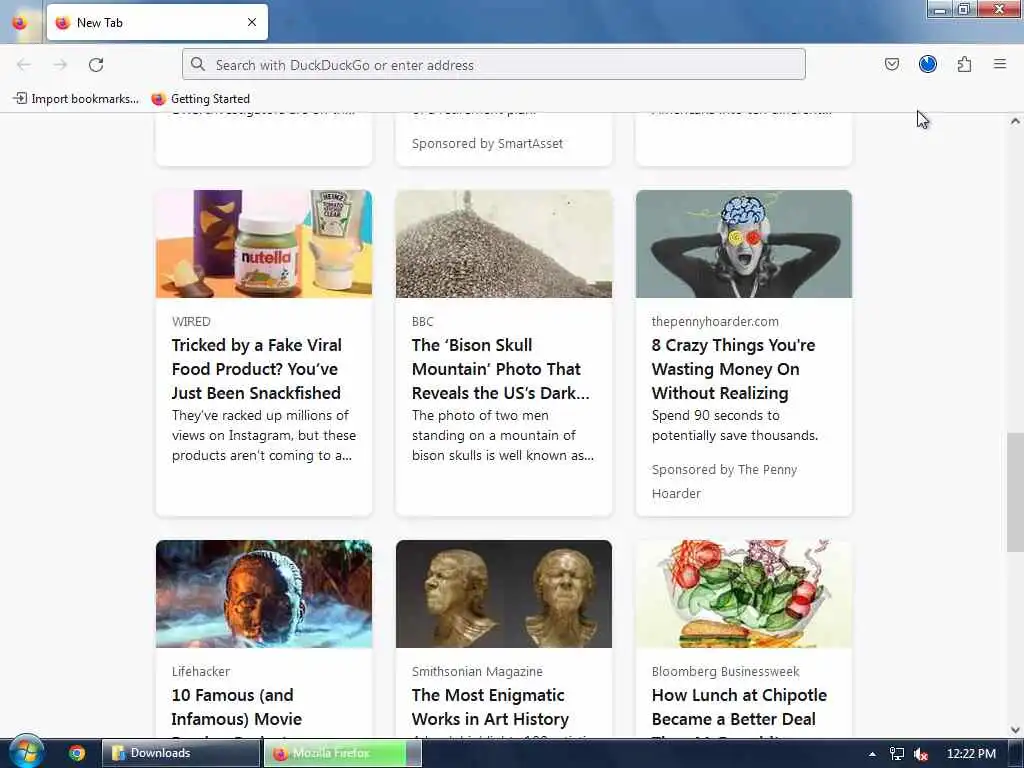Open '8 Crazy Things You're Wasting Money On'

[733, 369]
